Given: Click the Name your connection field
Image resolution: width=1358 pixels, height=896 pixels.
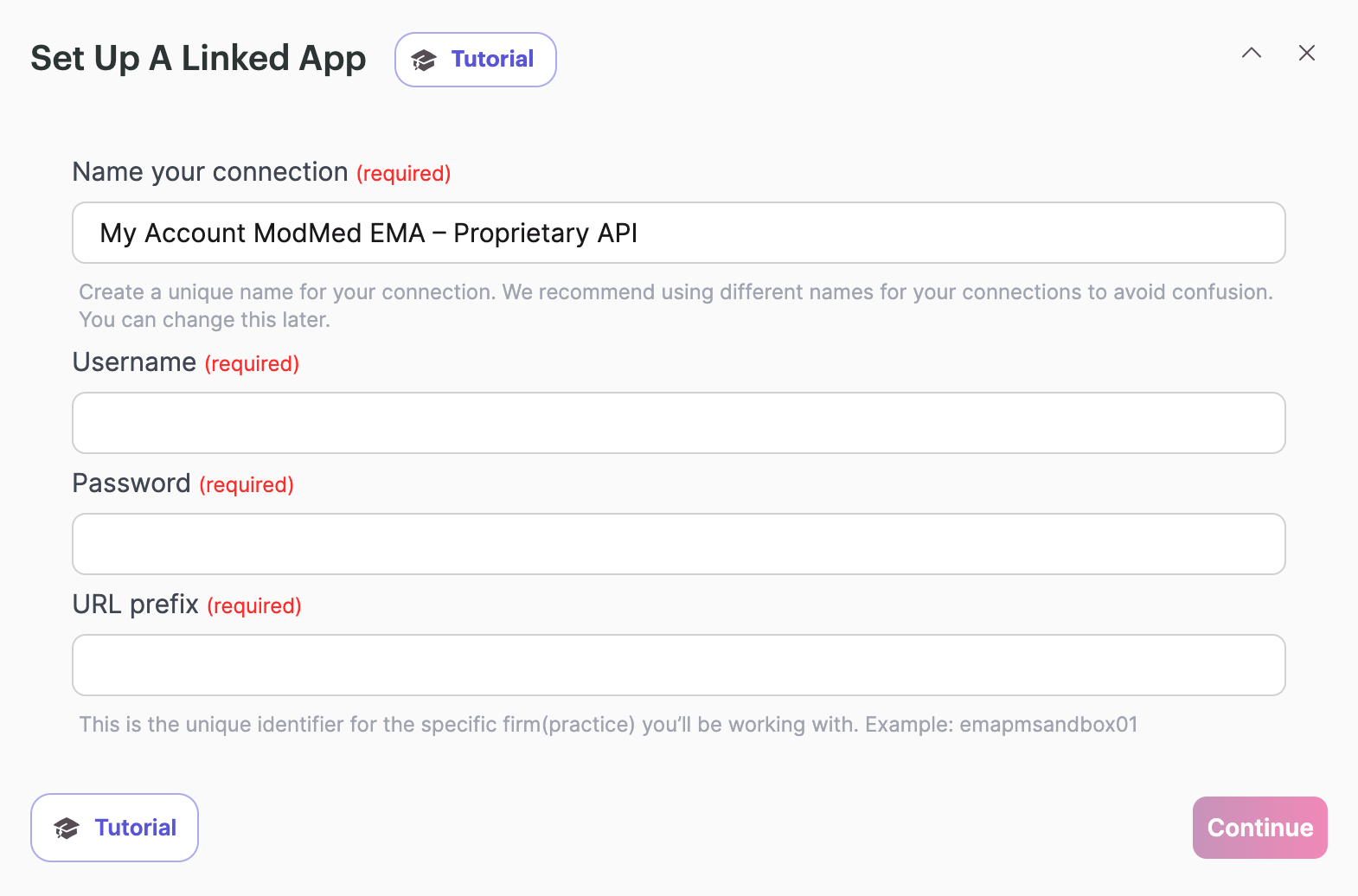Looking at the screenshot, I should pyautogui.click(x=679, y=233).
